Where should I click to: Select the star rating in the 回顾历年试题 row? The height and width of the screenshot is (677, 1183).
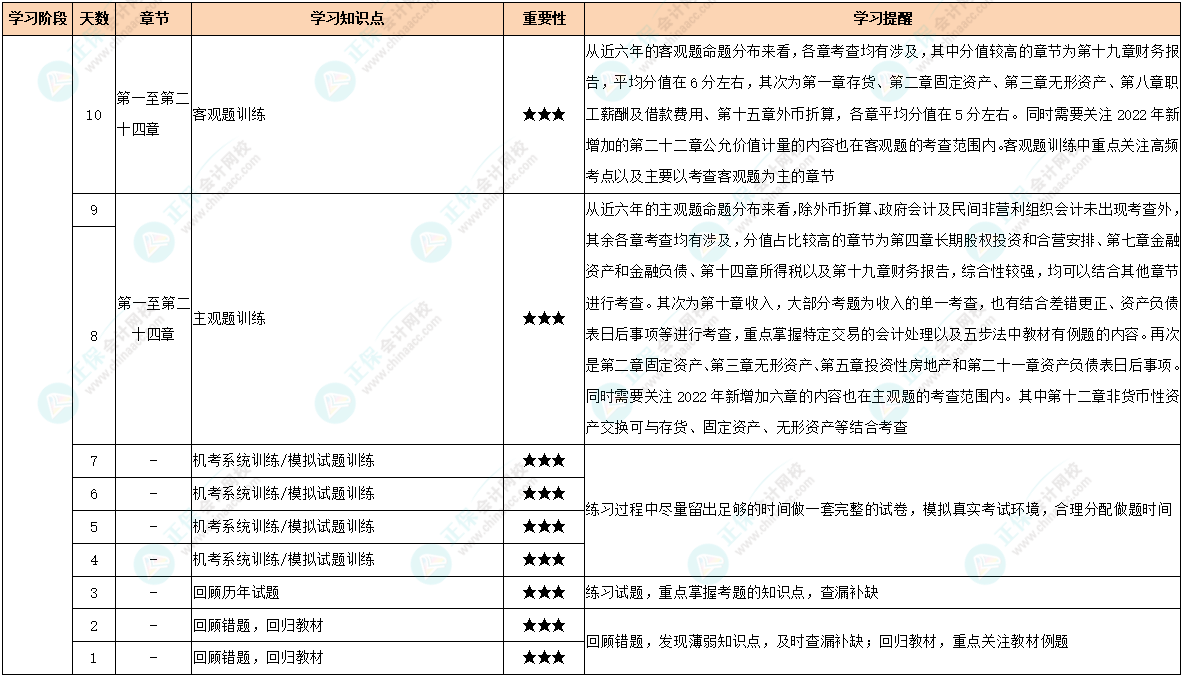(x=543, y=593)
